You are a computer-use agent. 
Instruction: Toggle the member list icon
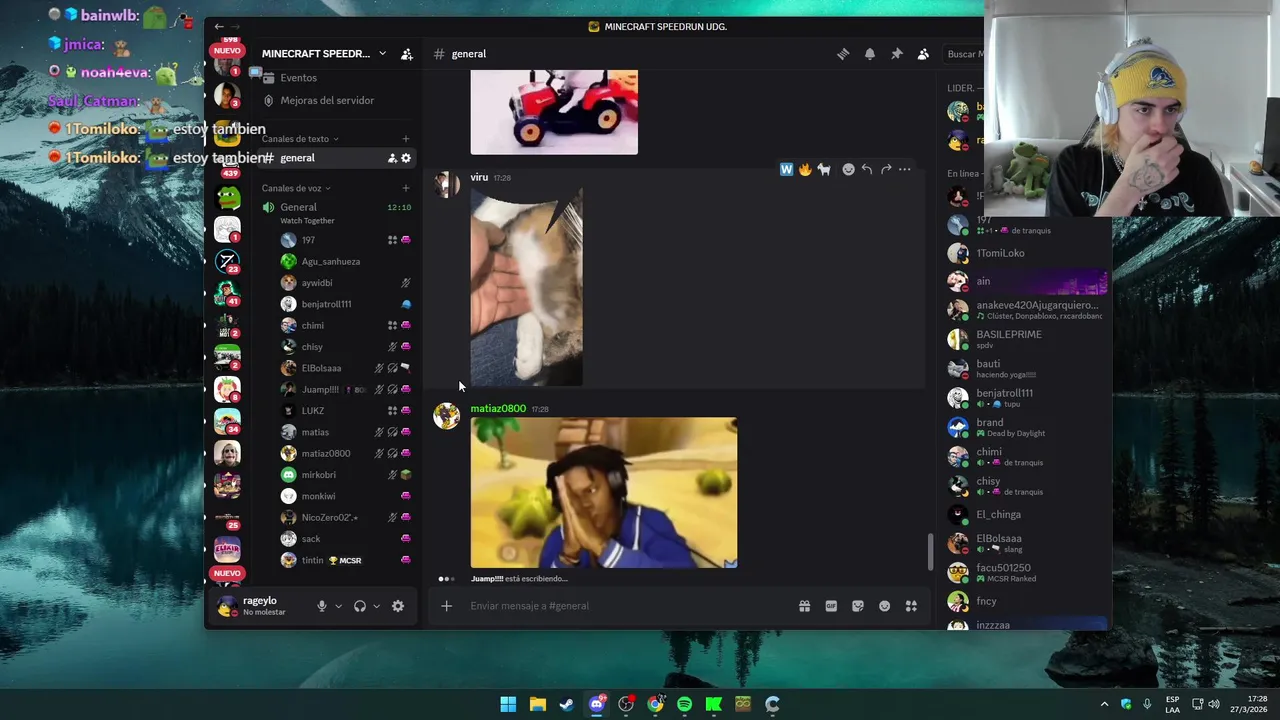tap(923, 54)
